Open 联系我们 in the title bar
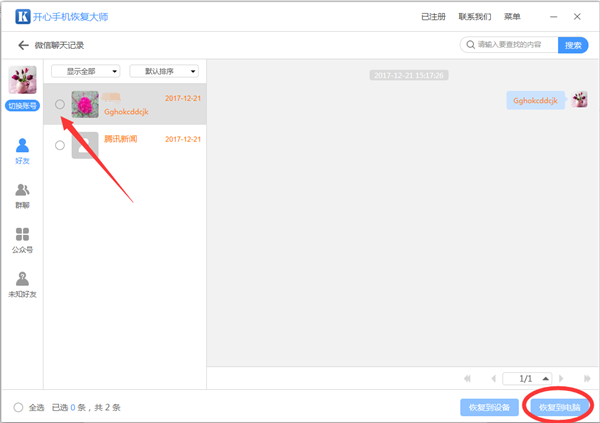 click(x=475, y=16)
